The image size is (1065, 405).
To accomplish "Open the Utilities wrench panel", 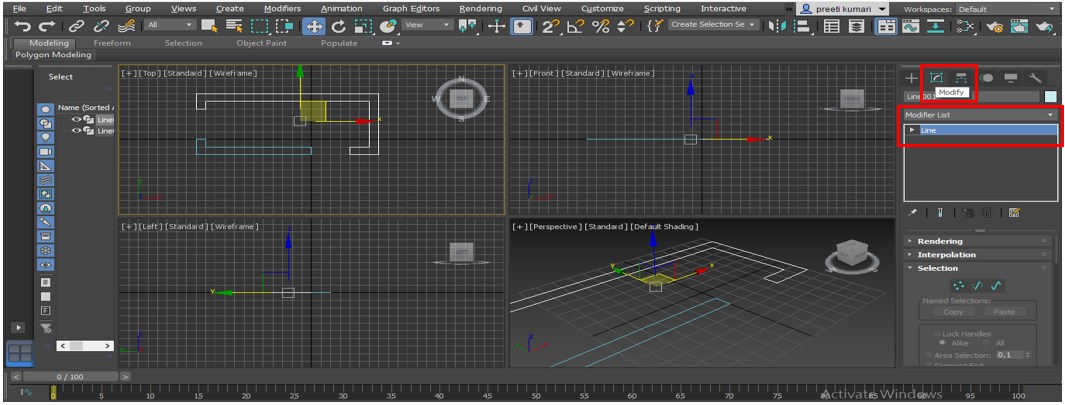I will pyautogui.click(x=1036, y=78).
